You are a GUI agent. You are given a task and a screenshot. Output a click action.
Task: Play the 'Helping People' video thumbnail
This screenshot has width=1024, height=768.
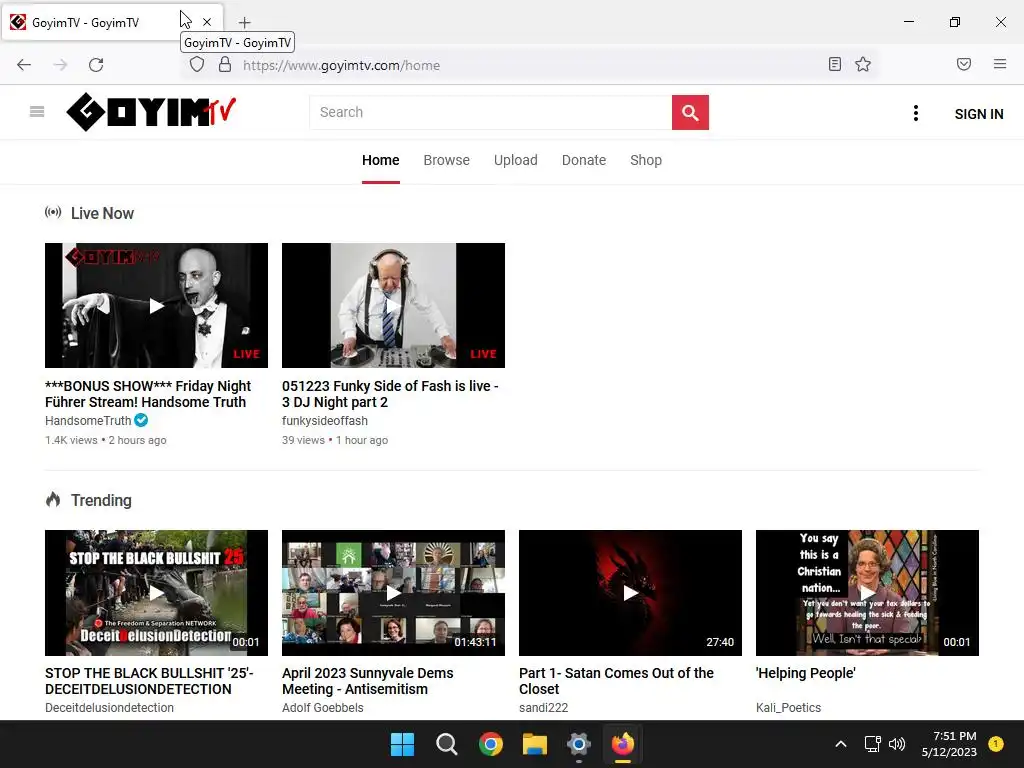[867, 593]
